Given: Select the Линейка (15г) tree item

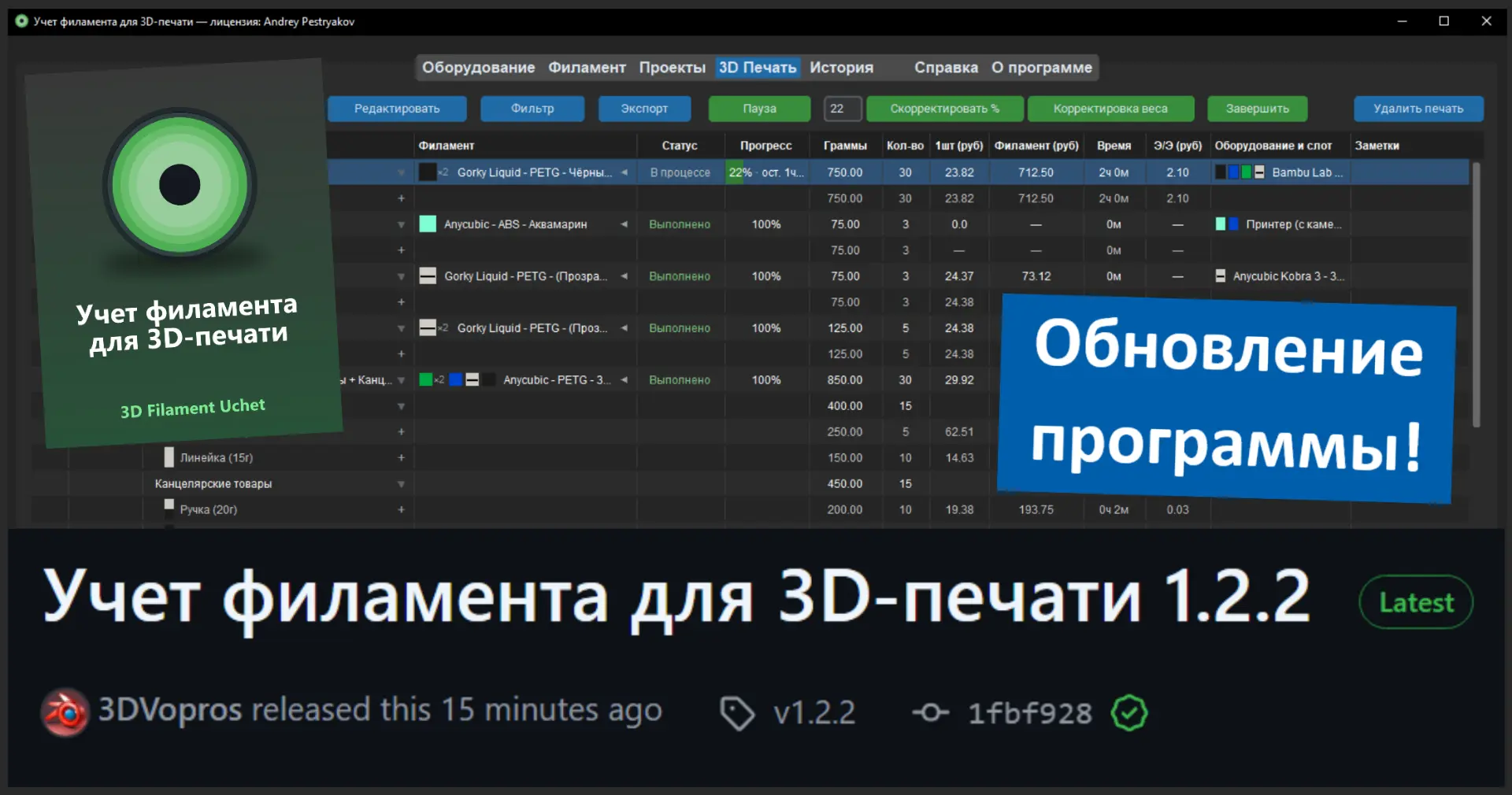Looking at the screenshot, I should [217, 457].
